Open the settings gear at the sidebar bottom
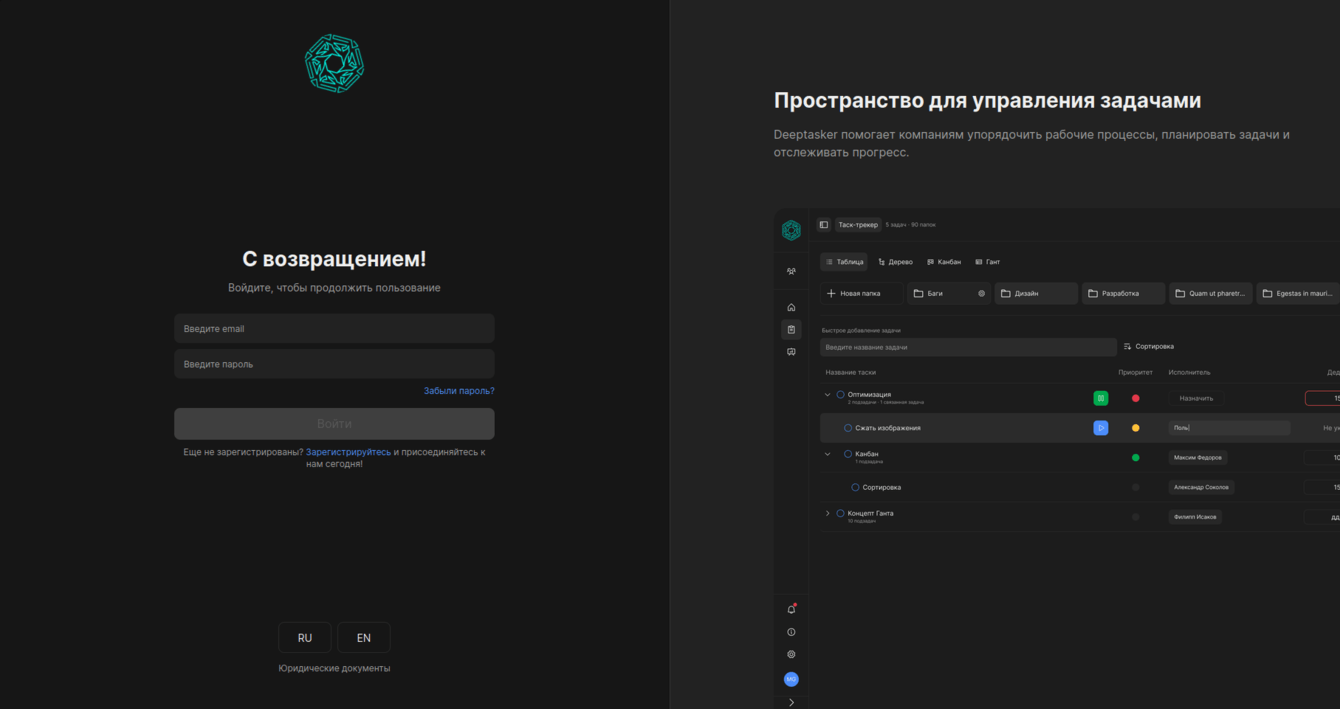Screen dimensions: 1340x709 791,655
